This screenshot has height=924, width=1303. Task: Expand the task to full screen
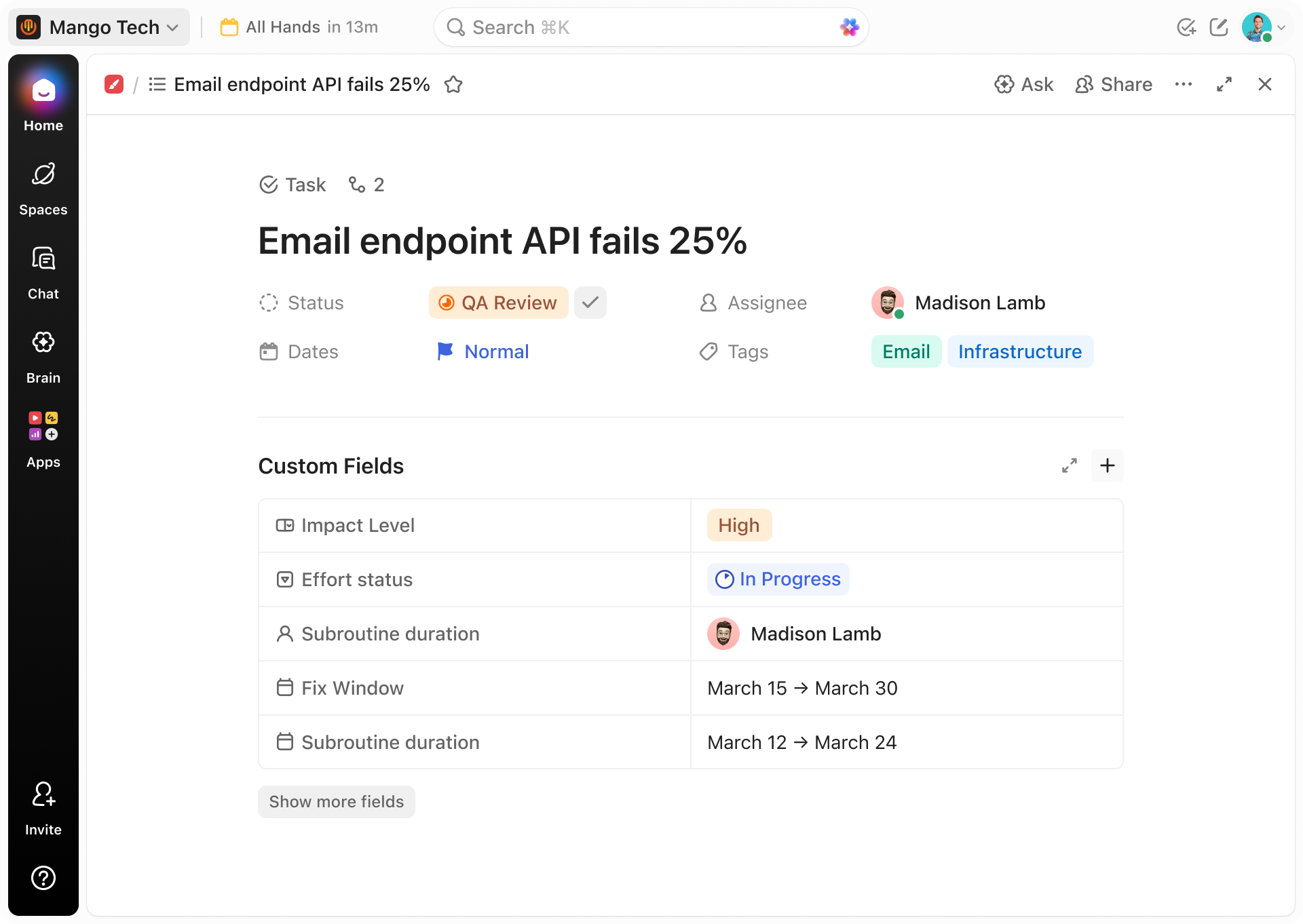[1224, 84]
